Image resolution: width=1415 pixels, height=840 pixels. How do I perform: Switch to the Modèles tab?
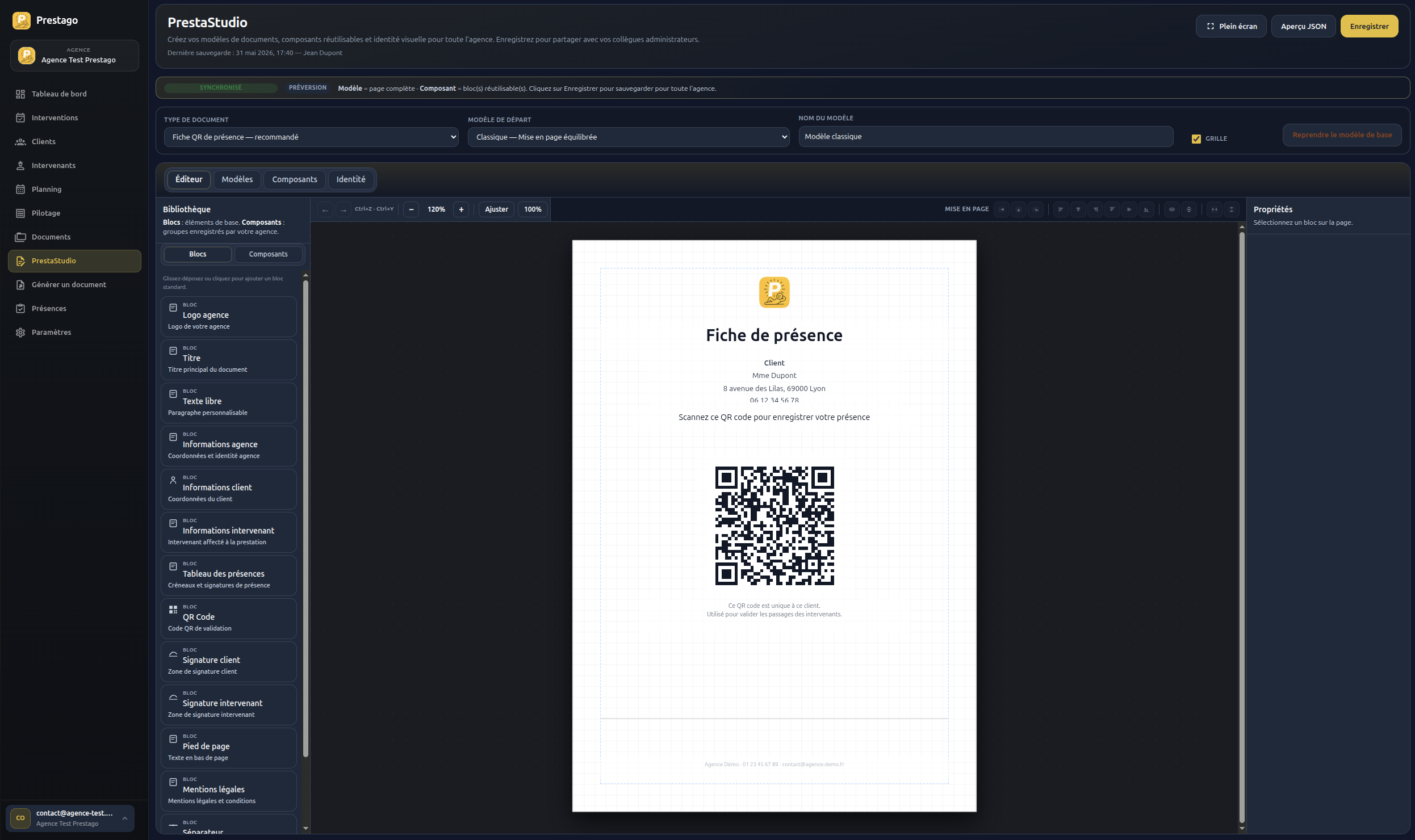click(x=237, y=179)
